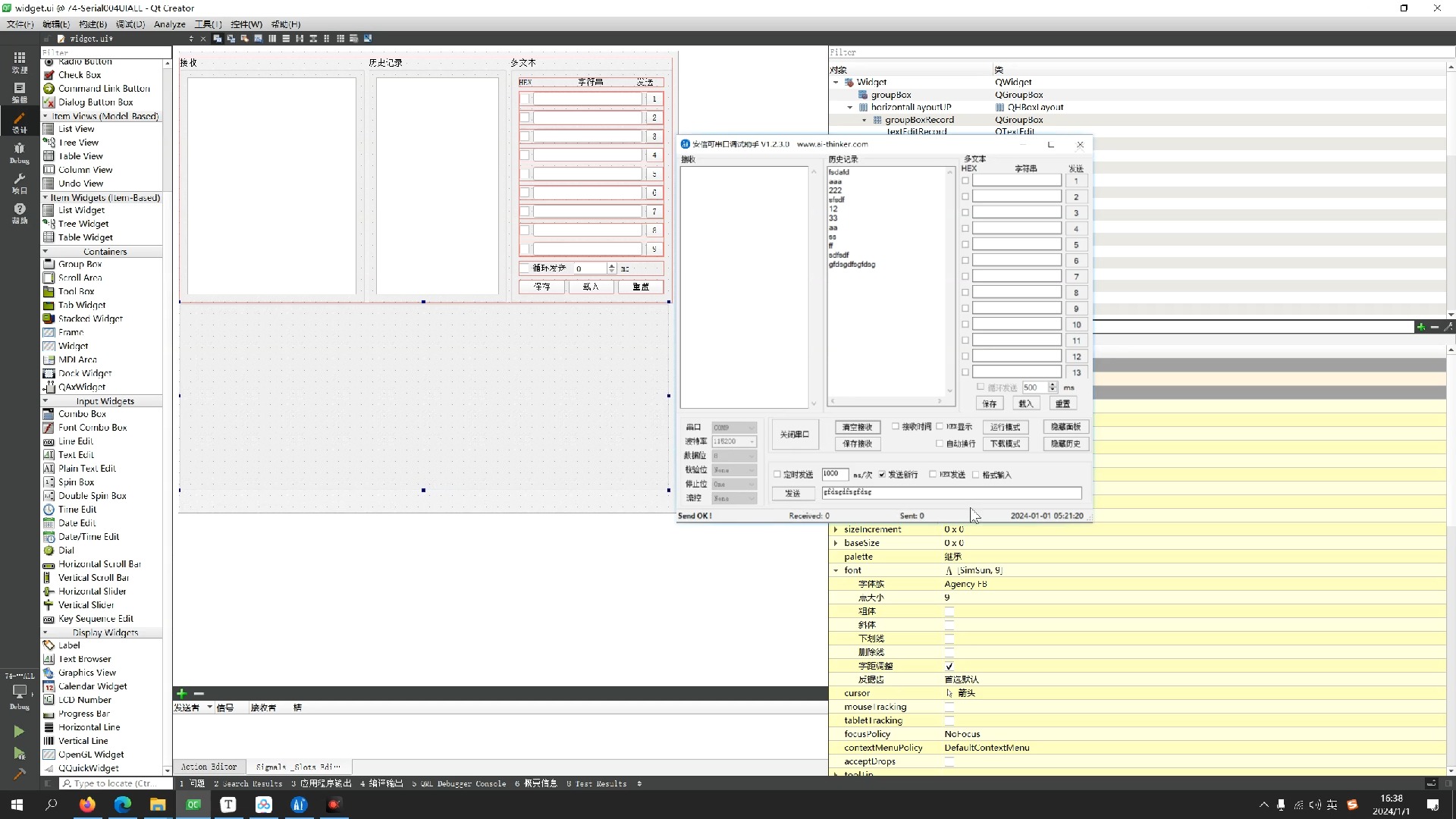Expand the sizeIncrement property
The image size is (1456, 819).
836,529
